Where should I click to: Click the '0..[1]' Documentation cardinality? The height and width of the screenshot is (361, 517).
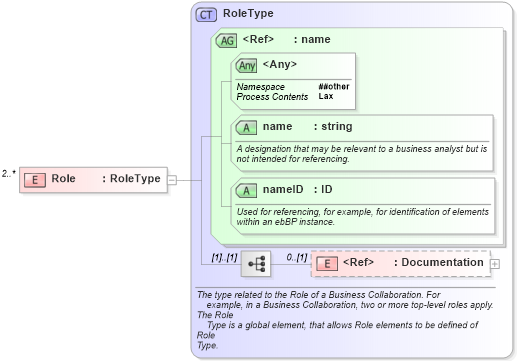[297, 257]
